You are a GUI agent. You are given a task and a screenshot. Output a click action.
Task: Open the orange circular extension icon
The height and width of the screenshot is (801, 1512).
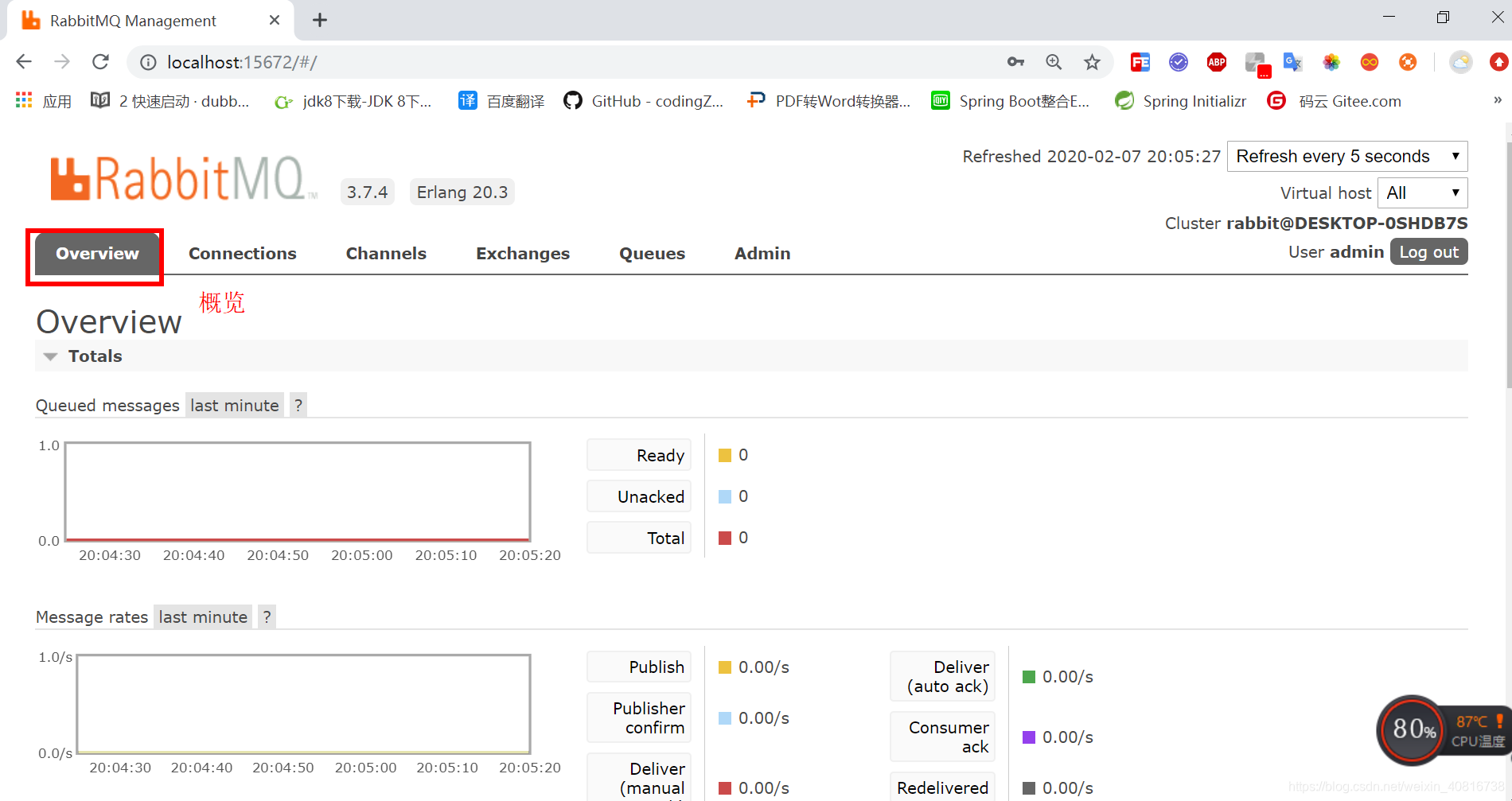click(1408, 62)
